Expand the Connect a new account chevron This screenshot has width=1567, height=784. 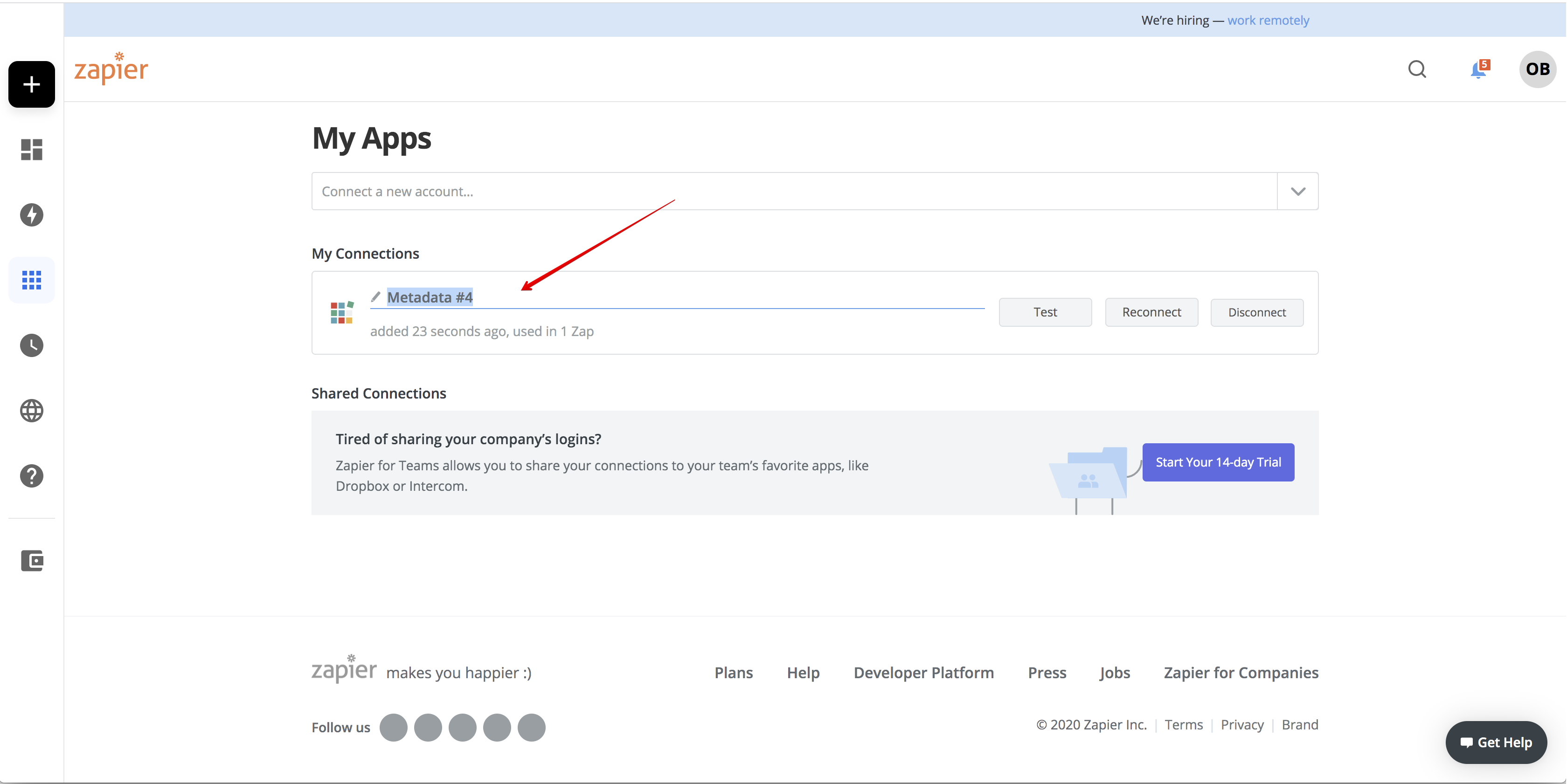click(x=1297, y=192)
